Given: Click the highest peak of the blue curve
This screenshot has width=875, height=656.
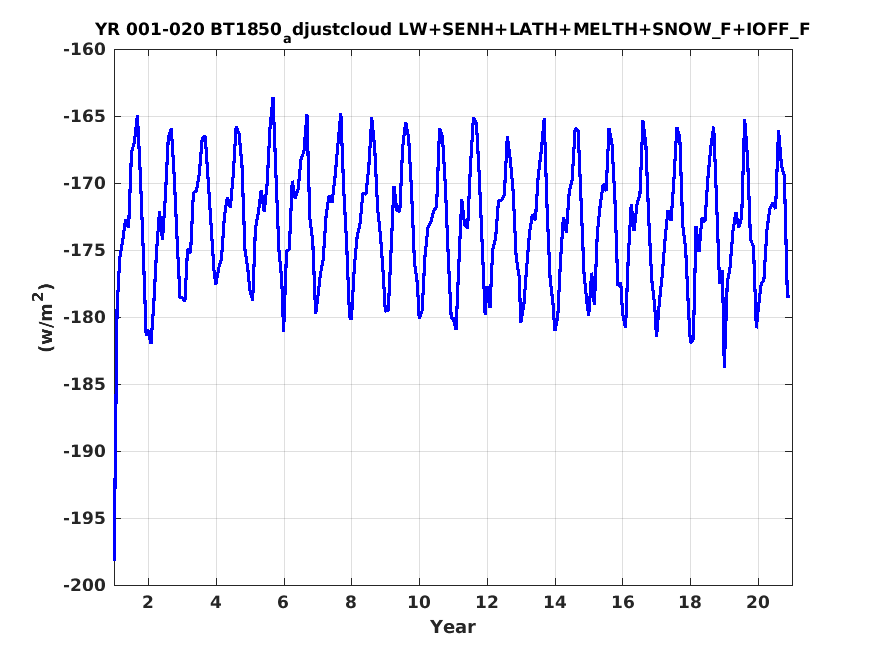Looking at the screenshot, I should [273, 99].
